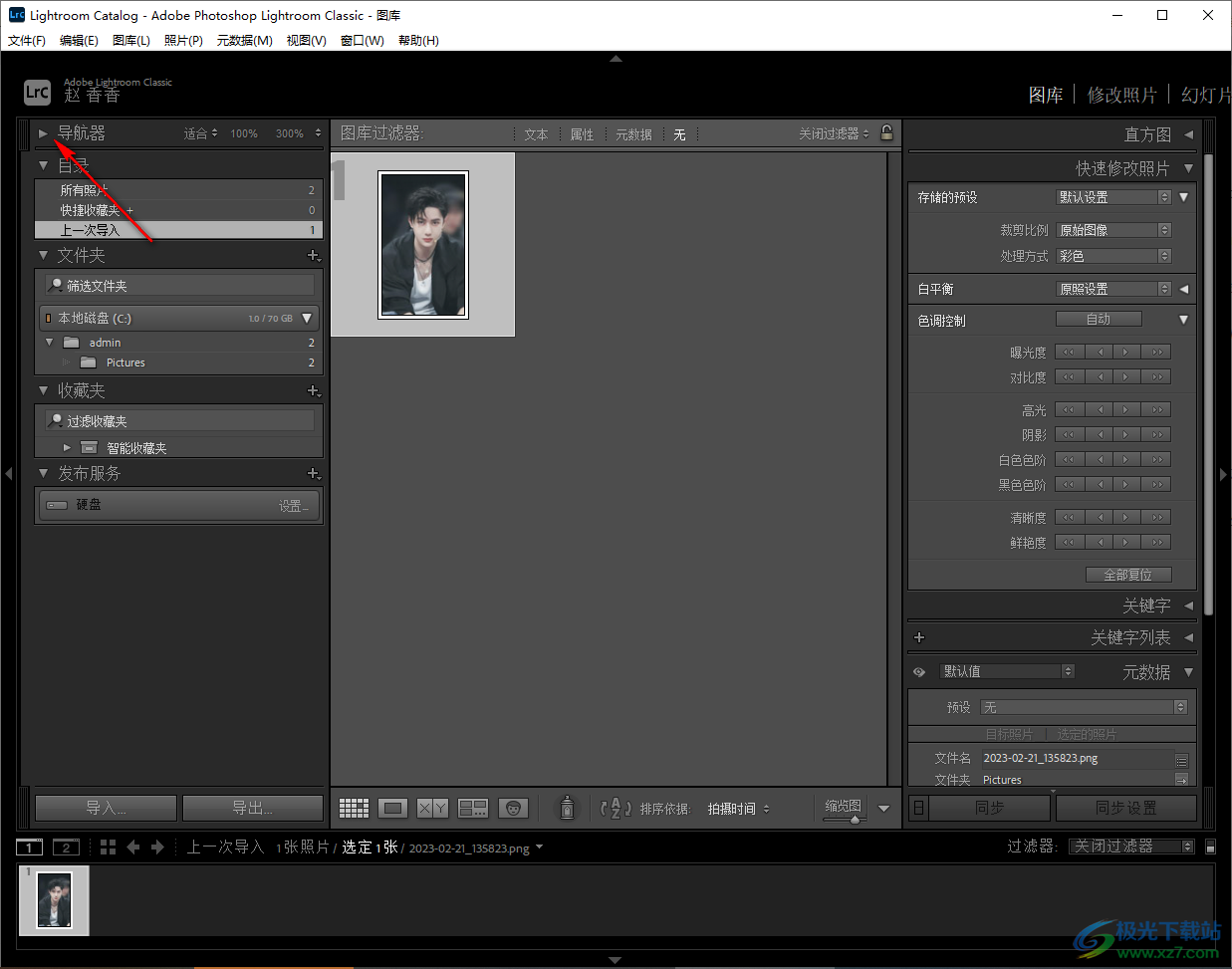Collapse the Publish Services (发布服务) panel
Screen dimensions: 1232x969
pos(43,474)
